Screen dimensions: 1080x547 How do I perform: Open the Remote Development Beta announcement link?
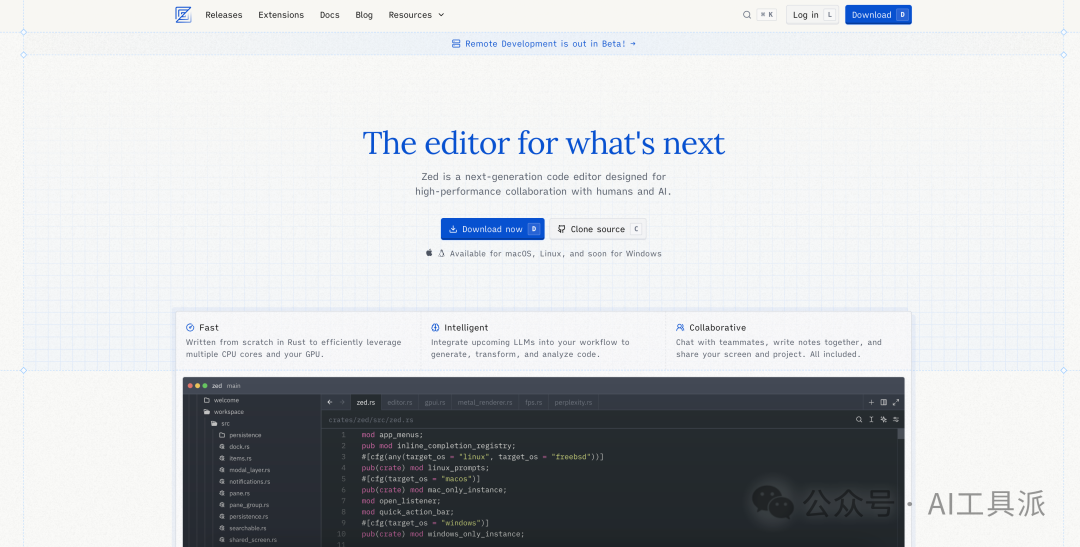(543, 43)
